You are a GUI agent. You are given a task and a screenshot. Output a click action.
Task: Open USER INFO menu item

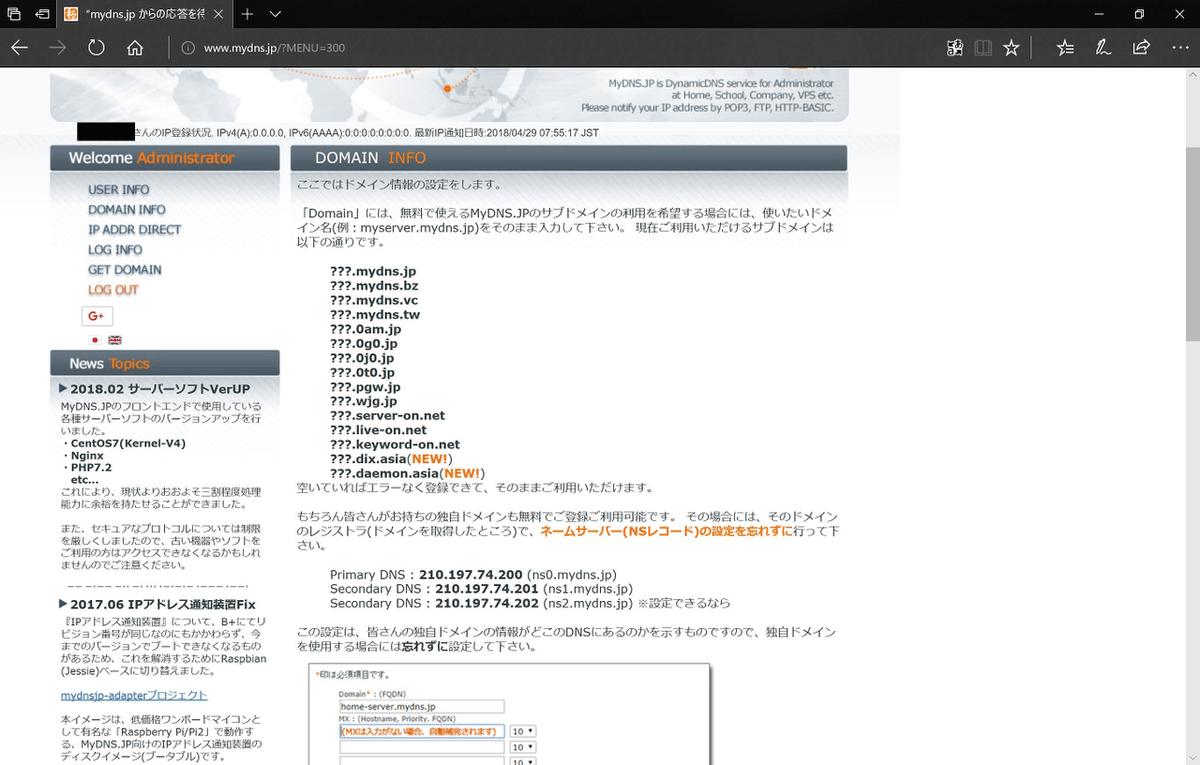(119, 190)
